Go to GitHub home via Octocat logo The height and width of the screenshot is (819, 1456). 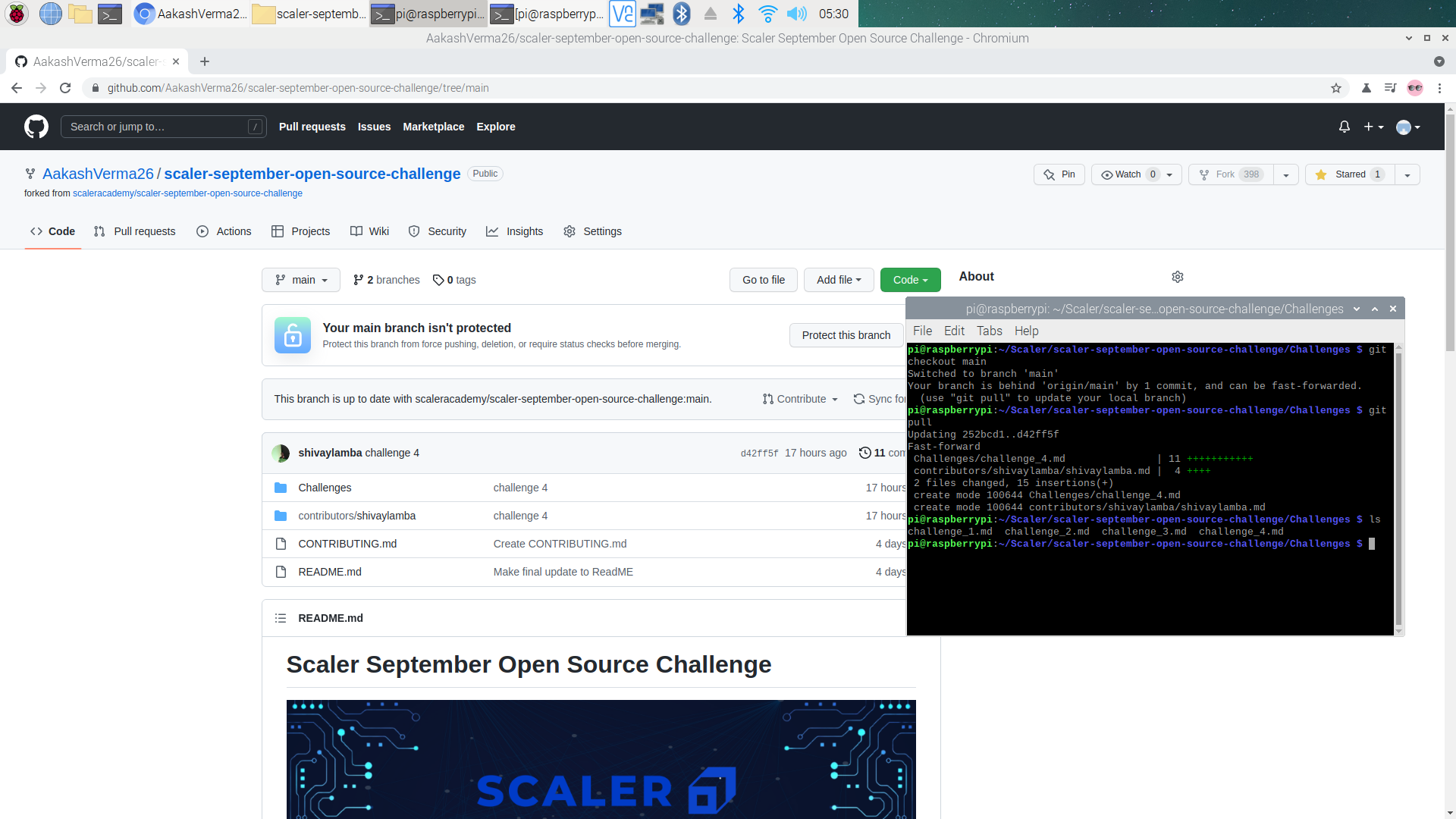(x=36, y=127)
